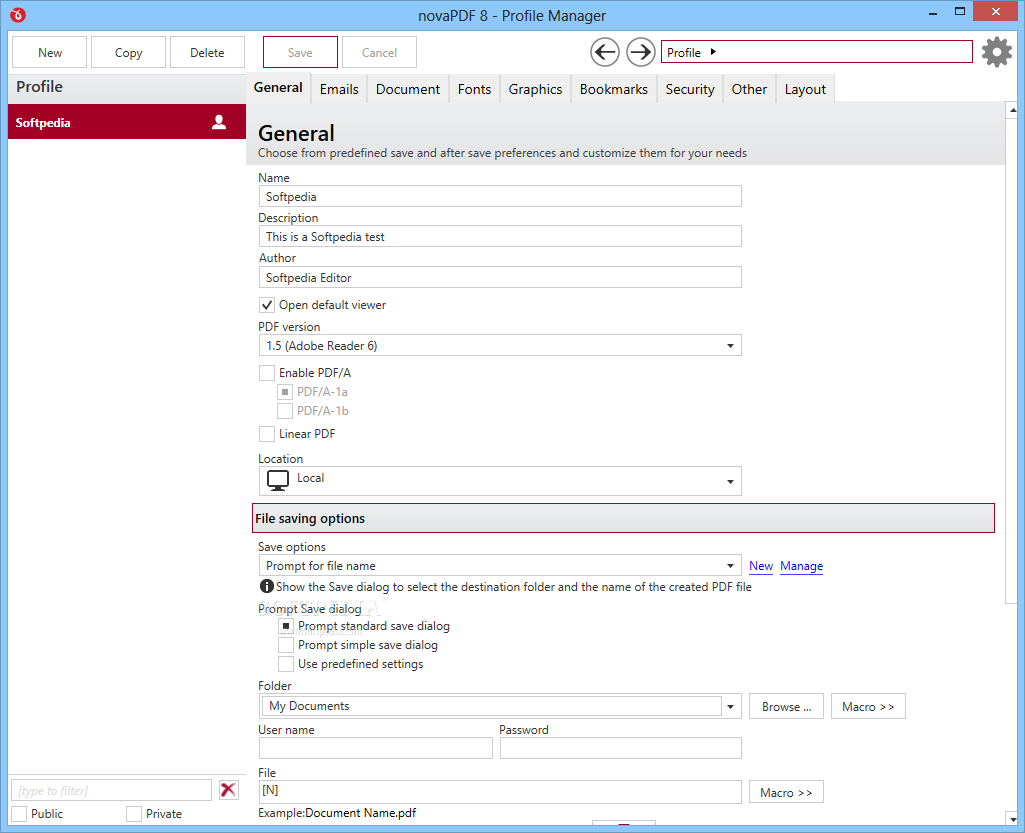Click the Manage link beside Save options
Viewport: 1025px width, 833px height.
(x=801, y=566)
